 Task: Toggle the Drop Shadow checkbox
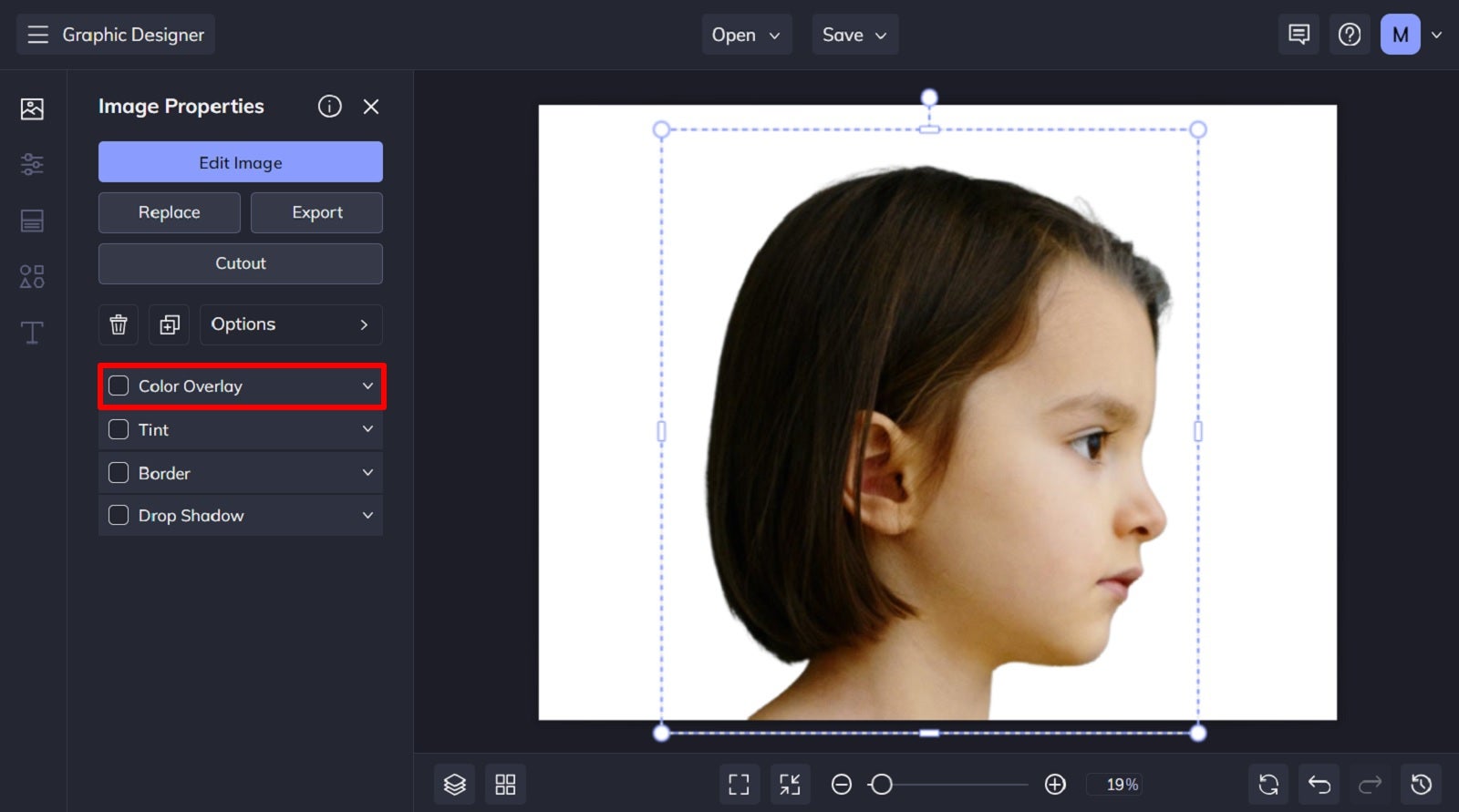coord(119,515)
